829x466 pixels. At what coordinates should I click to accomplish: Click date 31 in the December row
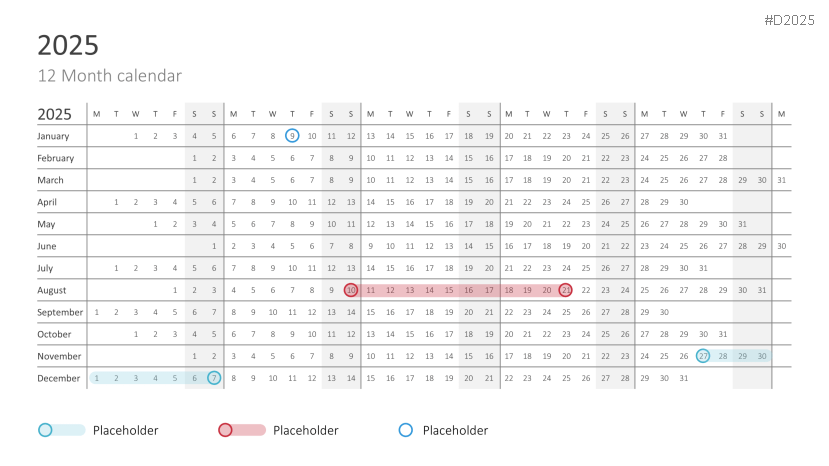pos(684,378)
